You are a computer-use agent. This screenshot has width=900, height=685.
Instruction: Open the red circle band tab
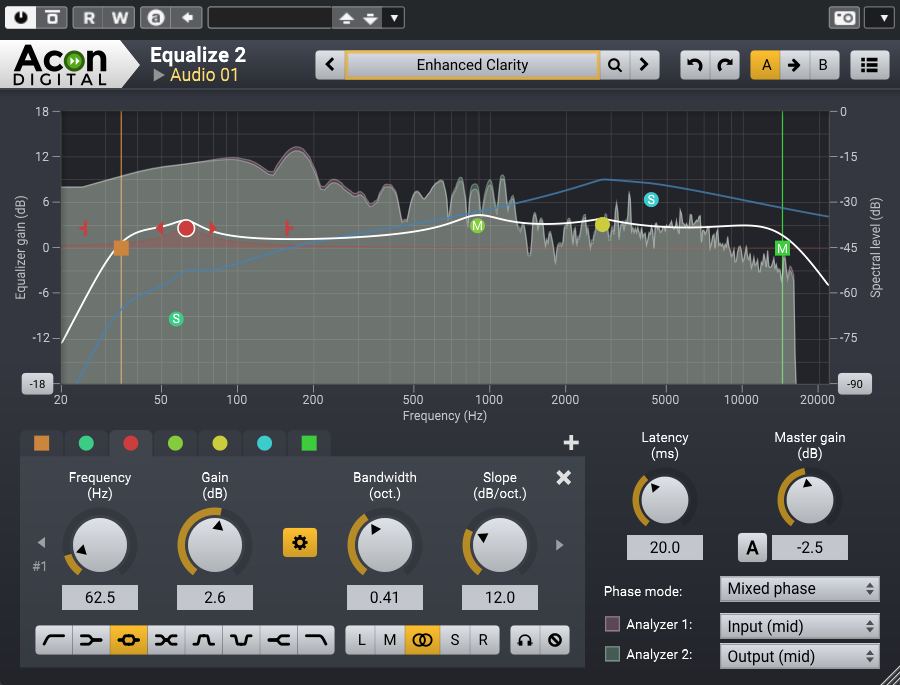pyautogui.click(x=131, y=443)
